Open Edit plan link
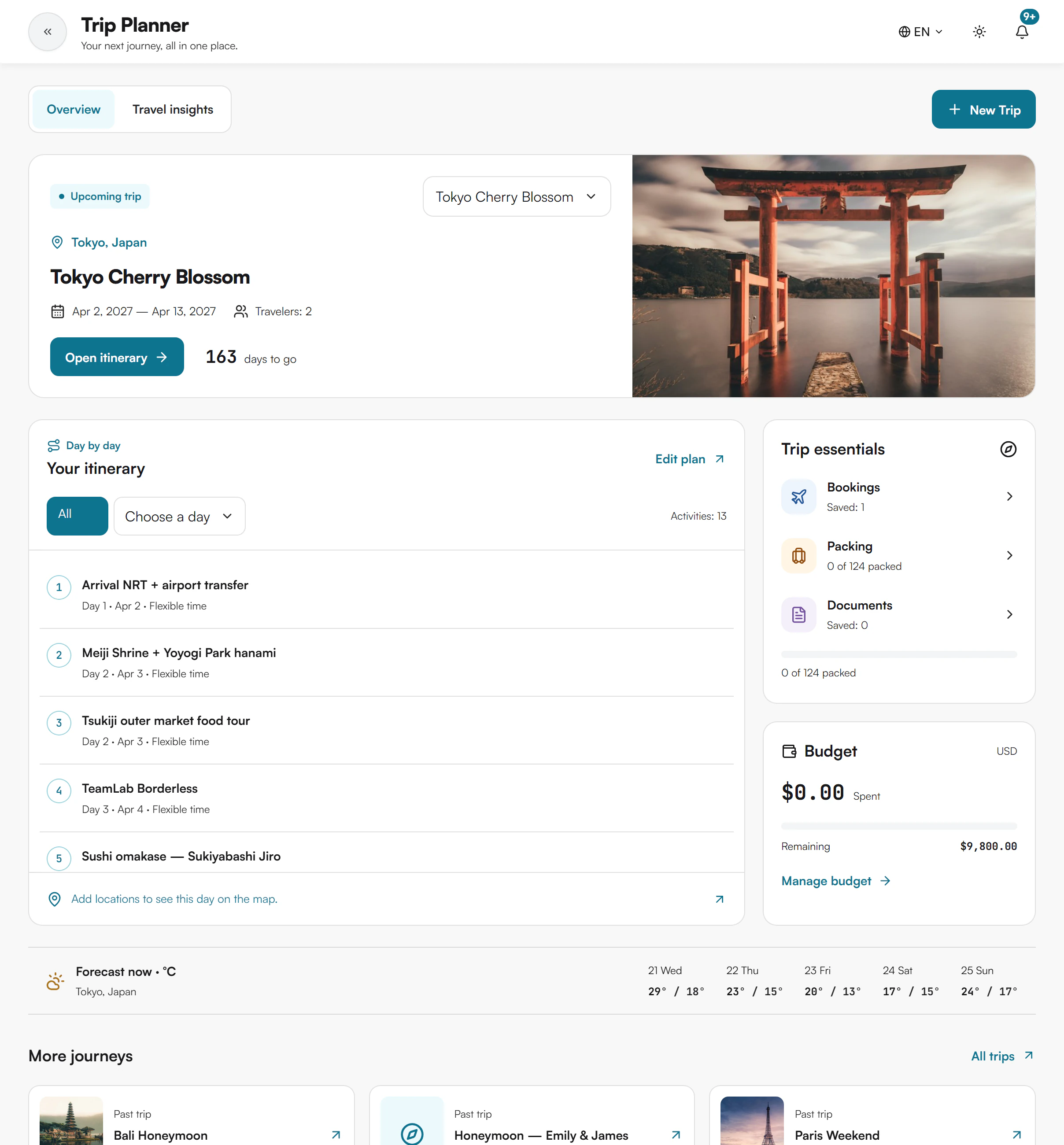 click(x=690, y=459)
